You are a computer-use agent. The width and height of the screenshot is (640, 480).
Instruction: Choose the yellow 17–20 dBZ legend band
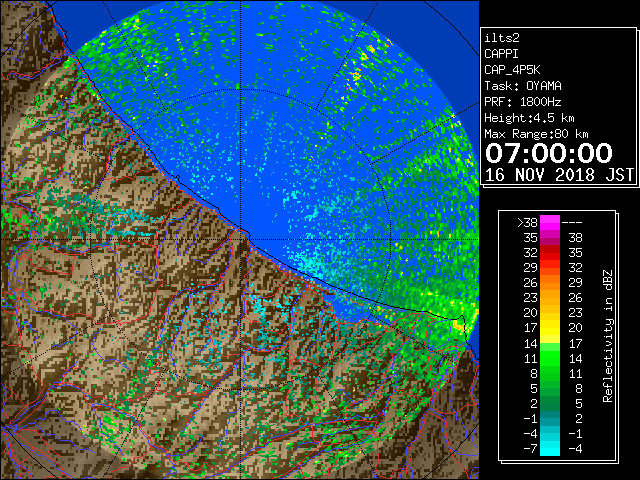click(550, 328)
